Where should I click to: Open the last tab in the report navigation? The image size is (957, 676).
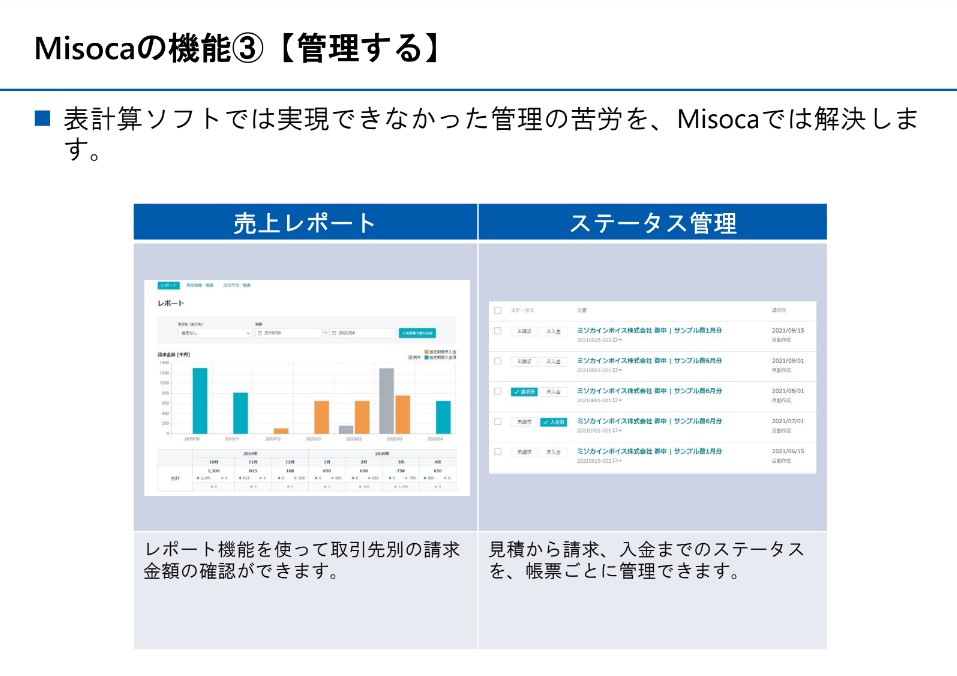pos(237,286)
